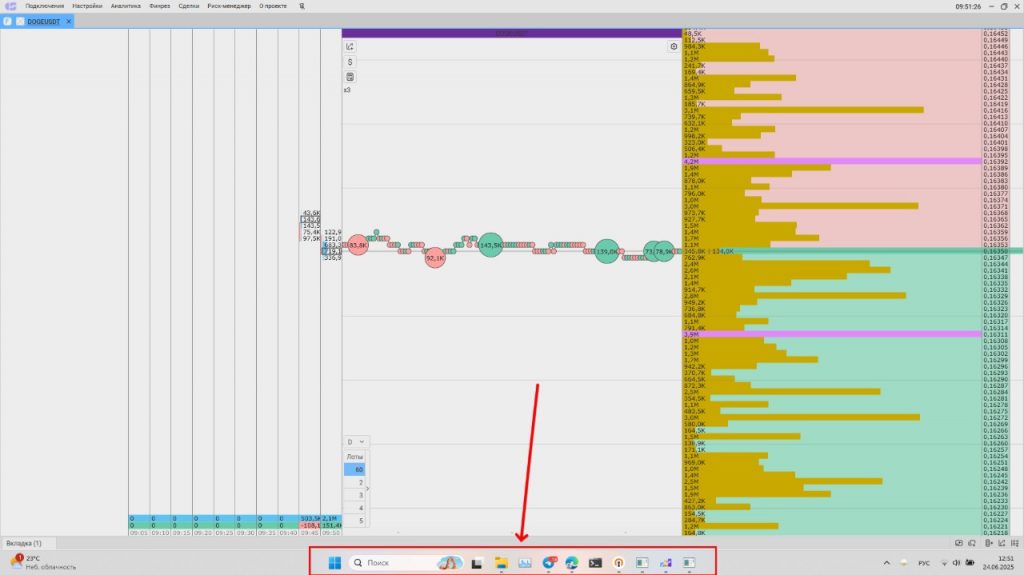Click the 09:50 time column label

330,533
